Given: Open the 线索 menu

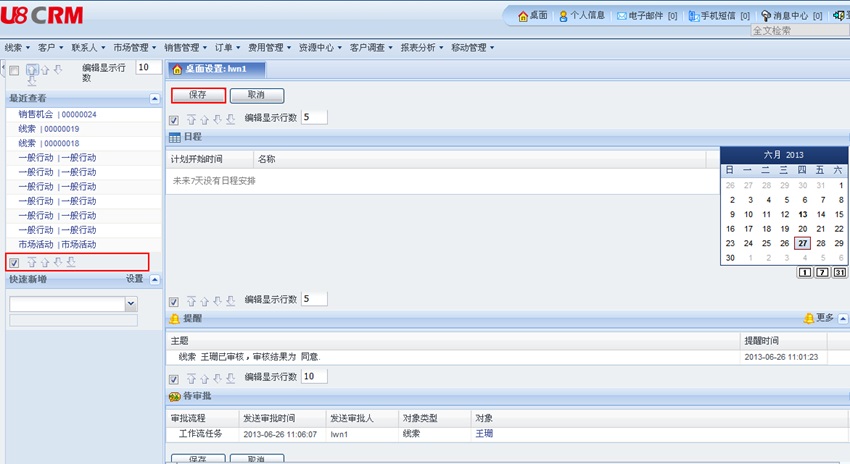Looking at the screenshot, I should coord(17,48).
